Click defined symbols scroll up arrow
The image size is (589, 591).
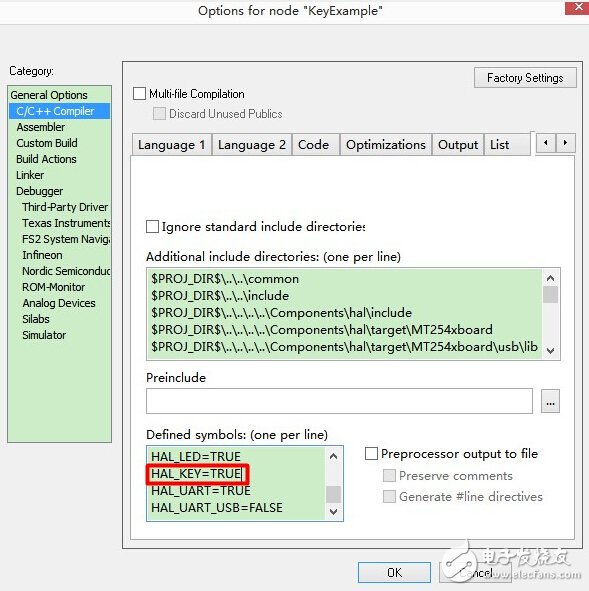click(x=333, y=456)
